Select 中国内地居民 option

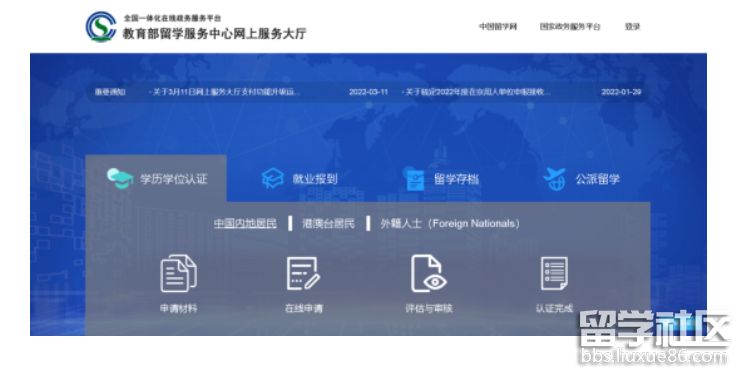[x=245, y=223]
